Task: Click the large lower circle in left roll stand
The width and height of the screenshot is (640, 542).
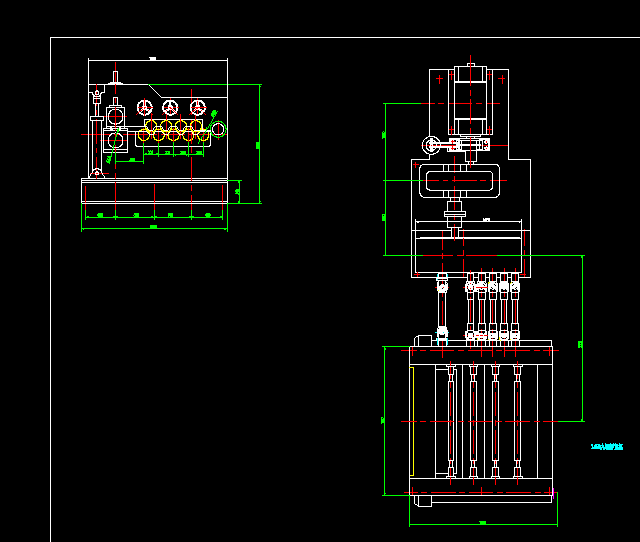Action: 116,140
